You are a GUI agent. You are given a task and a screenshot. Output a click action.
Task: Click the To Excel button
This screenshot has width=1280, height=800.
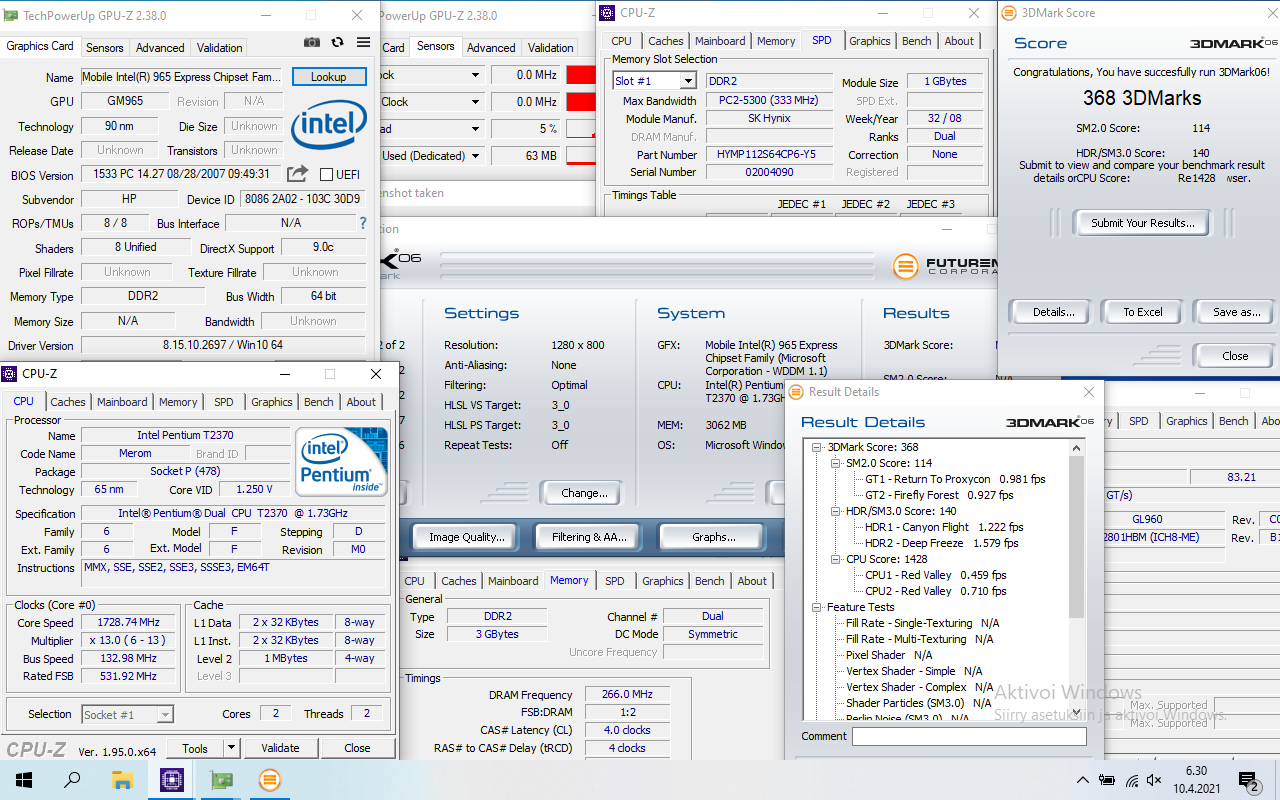click(1142, 312)
